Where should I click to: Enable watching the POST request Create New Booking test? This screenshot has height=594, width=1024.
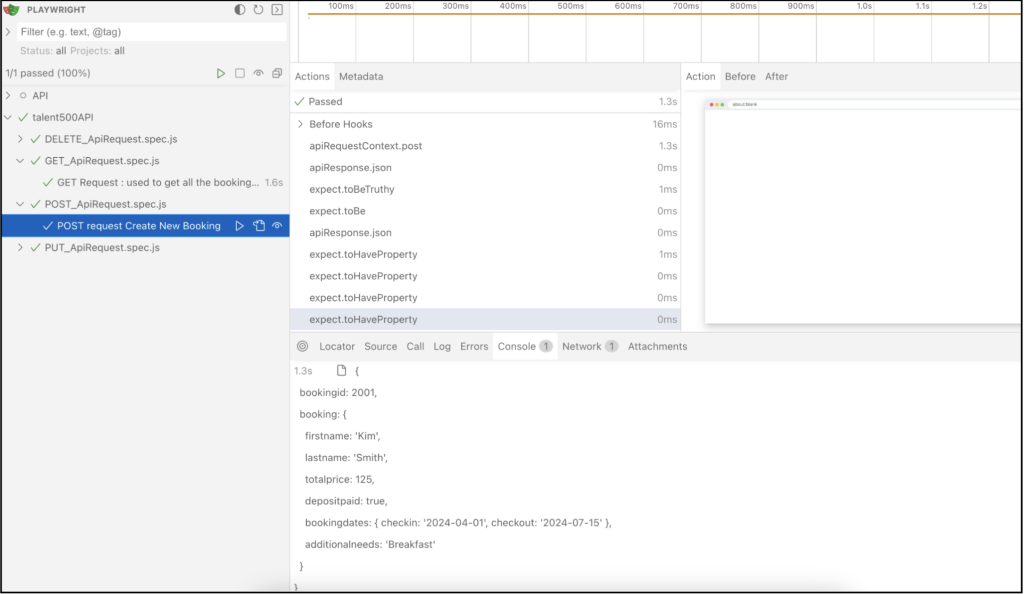tap(277, 225)
